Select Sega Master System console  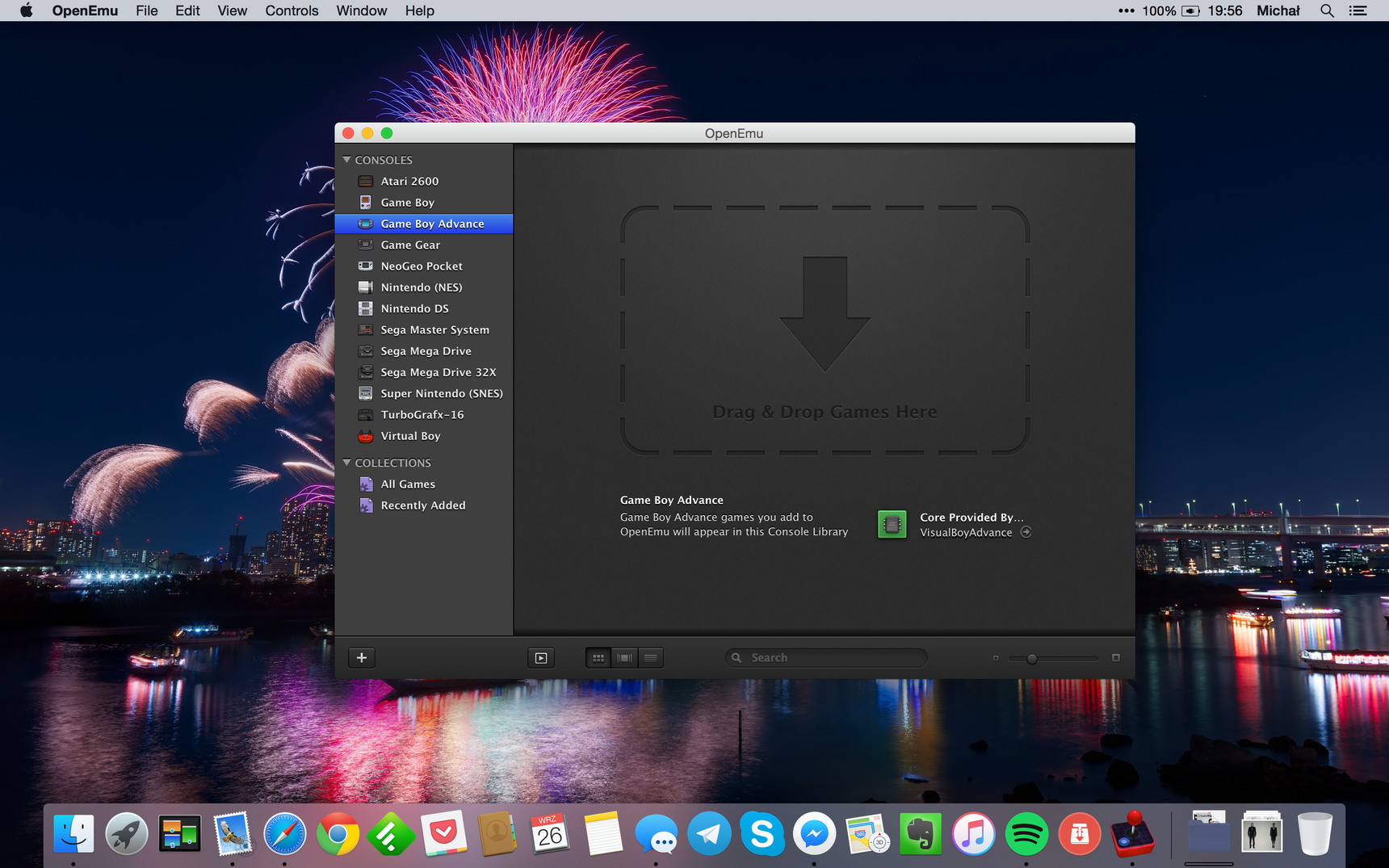point(424,329)
